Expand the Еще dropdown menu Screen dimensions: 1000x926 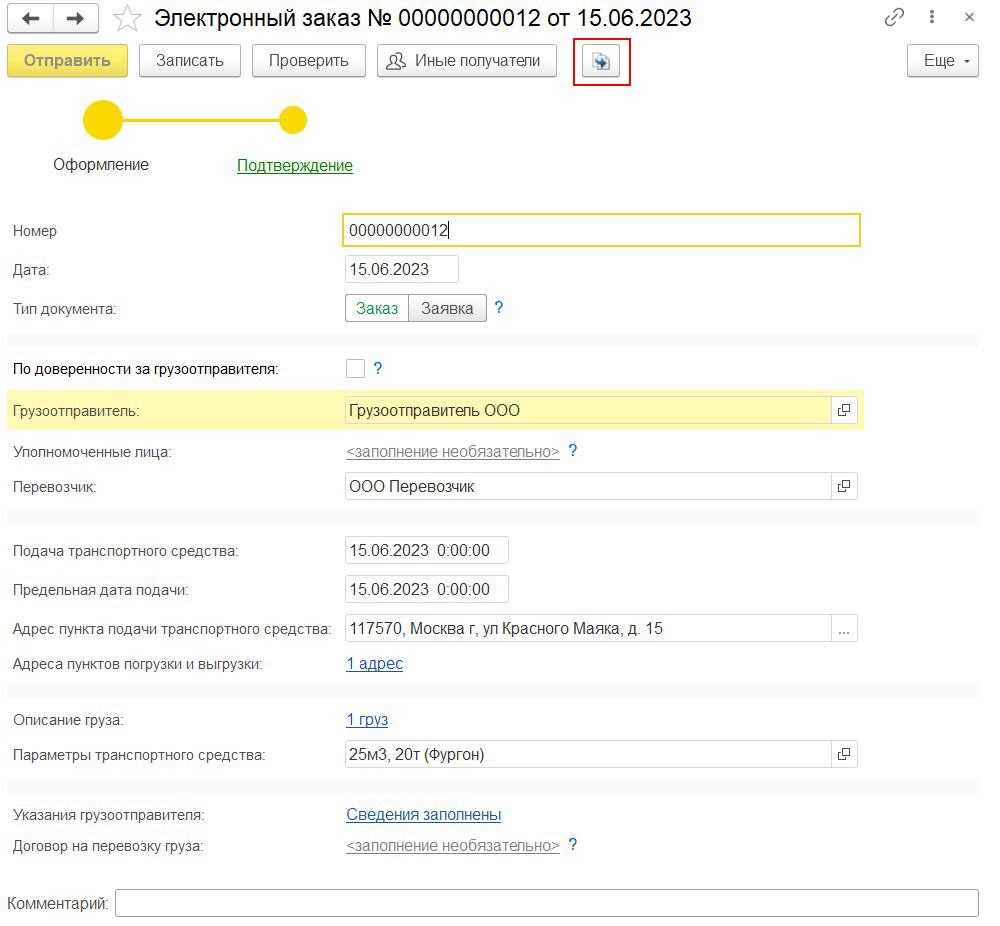[942, 61]
